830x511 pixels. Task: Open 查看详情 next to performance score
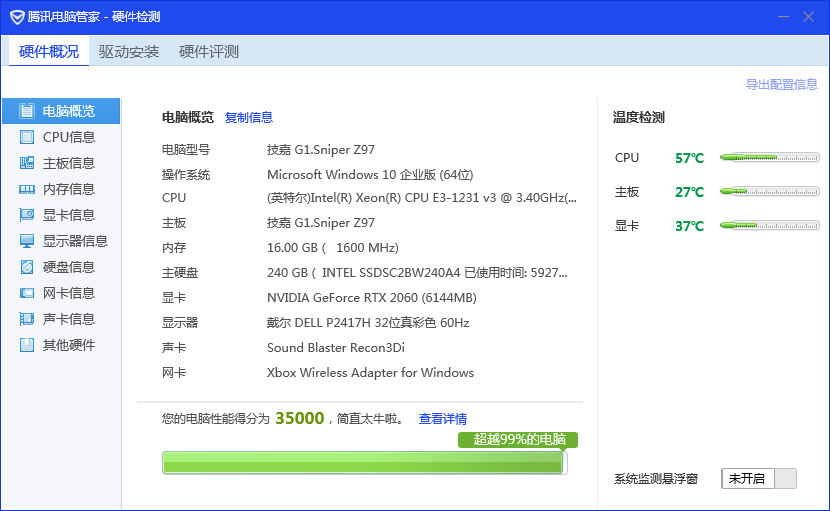tap(443, 419)
